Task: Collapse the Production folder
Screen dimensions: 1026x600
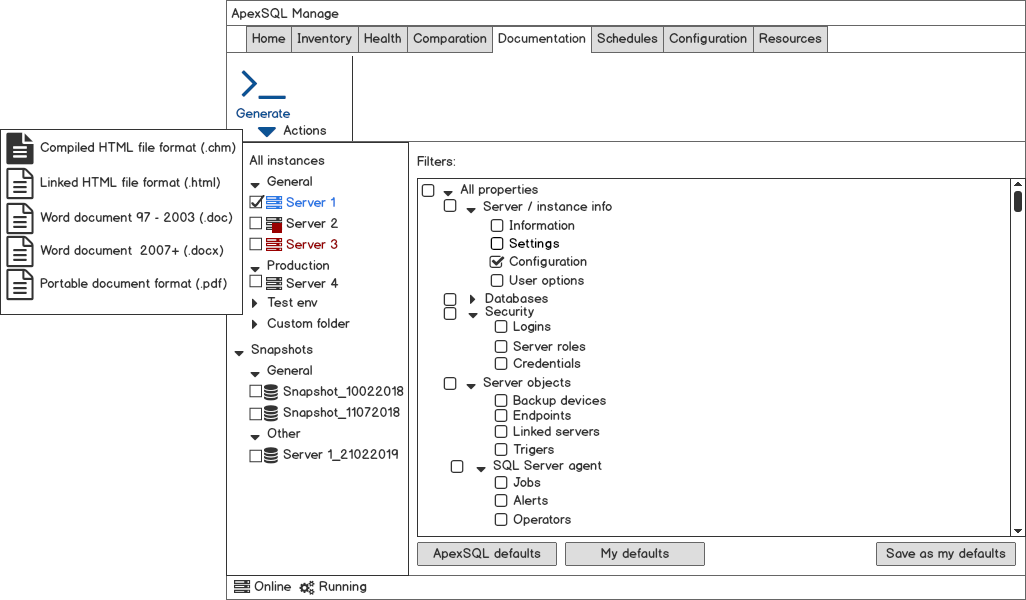Action: point(255,268)
